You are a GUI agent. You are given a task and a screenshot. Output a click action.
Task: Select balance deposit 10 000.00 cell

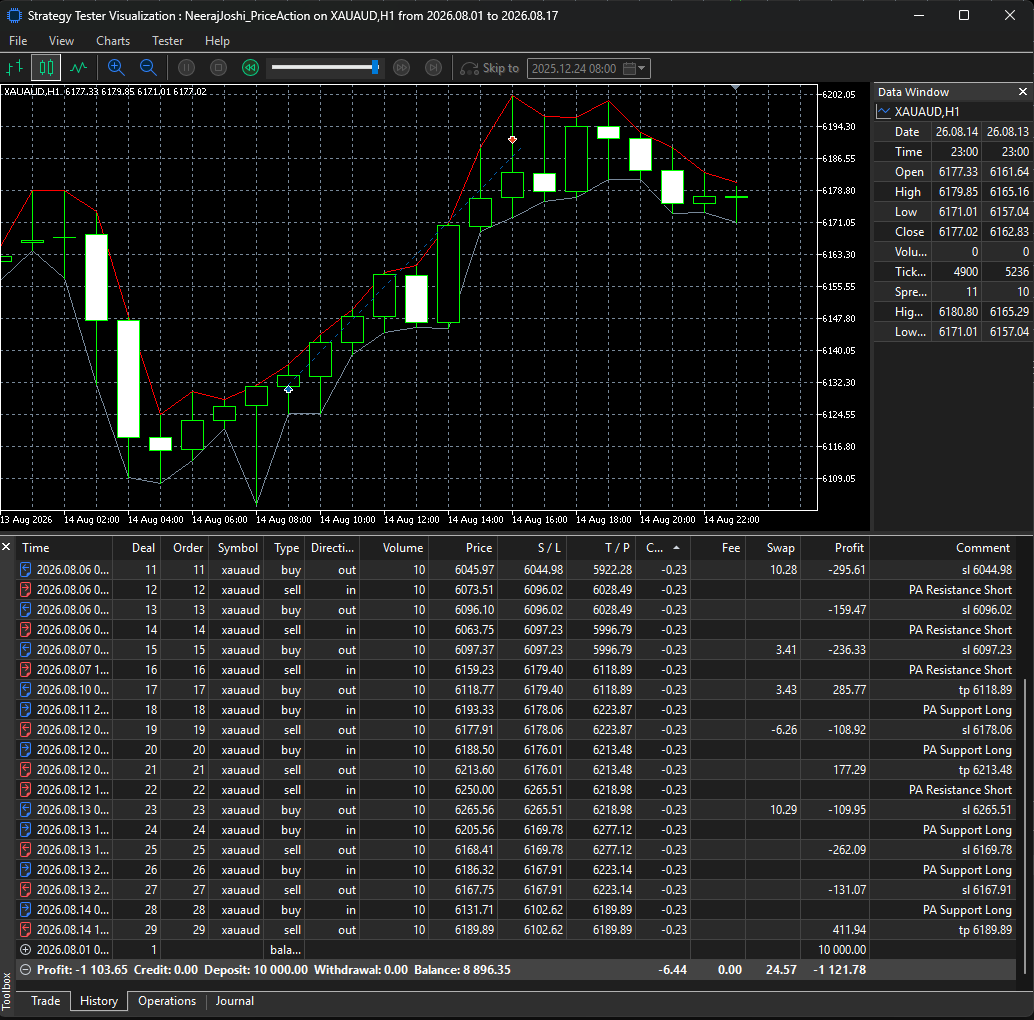tap(841, 950)
